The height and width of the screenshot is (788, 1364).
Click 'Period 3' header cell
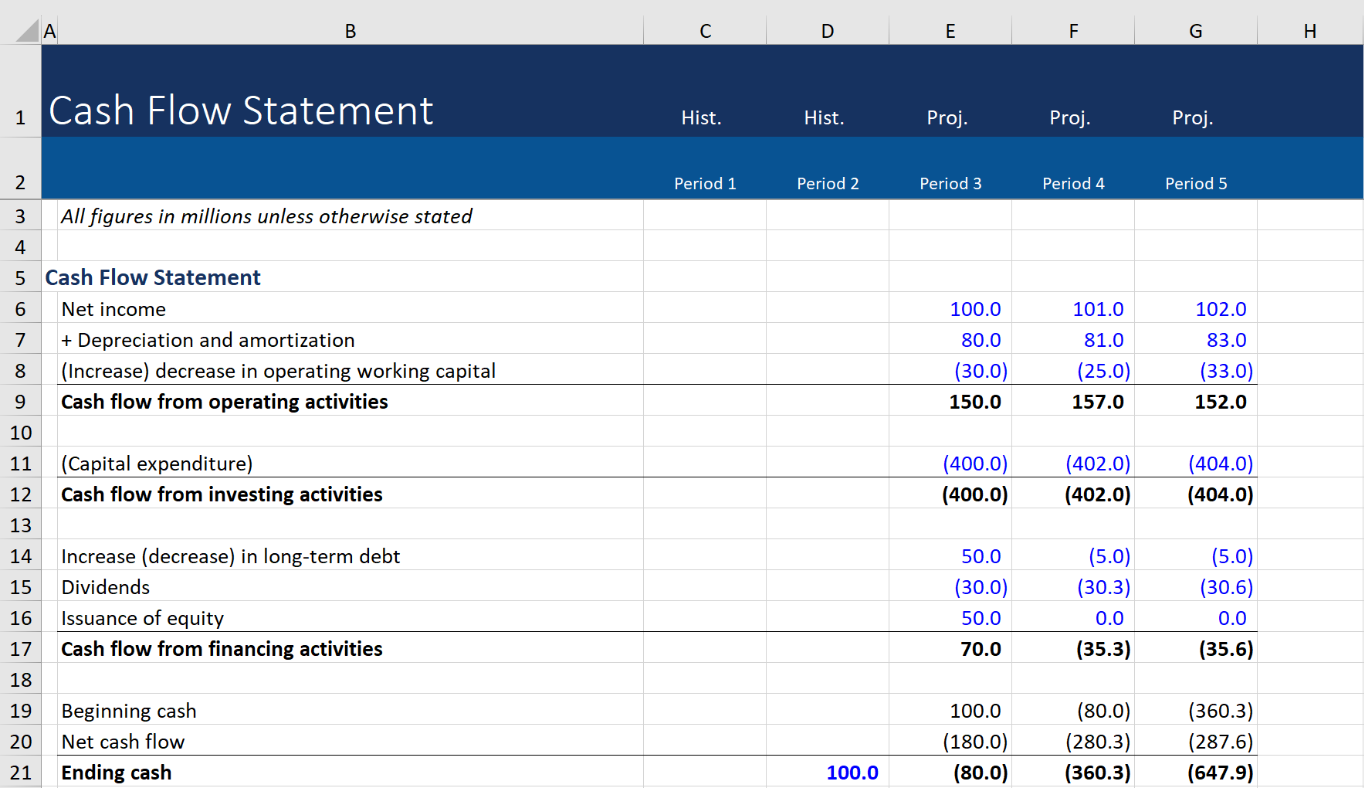(x=951, y=183)
